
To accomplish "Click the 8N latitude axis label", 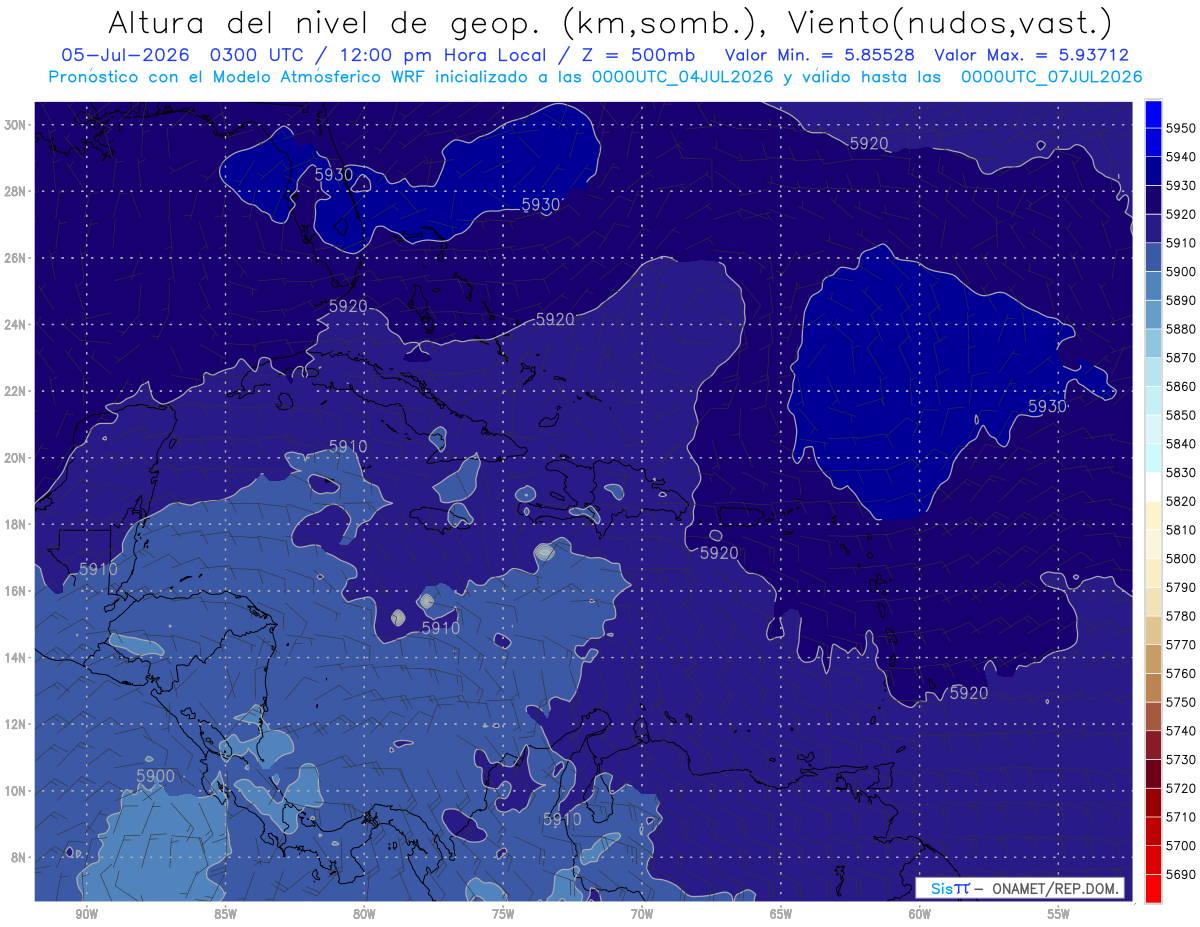I will 17,858.
